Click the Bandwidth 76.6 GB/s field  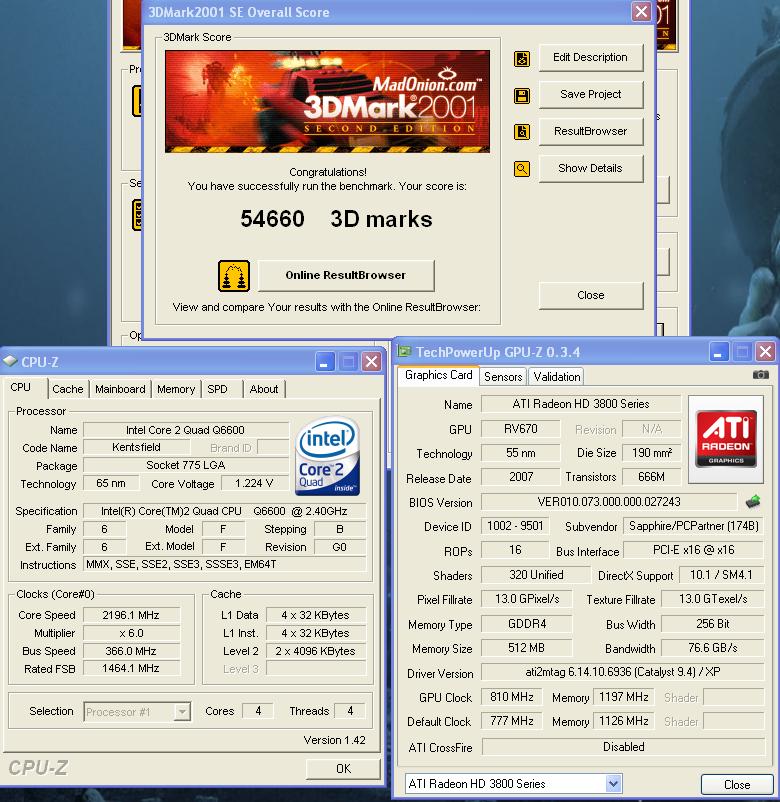tap(712, 648)
